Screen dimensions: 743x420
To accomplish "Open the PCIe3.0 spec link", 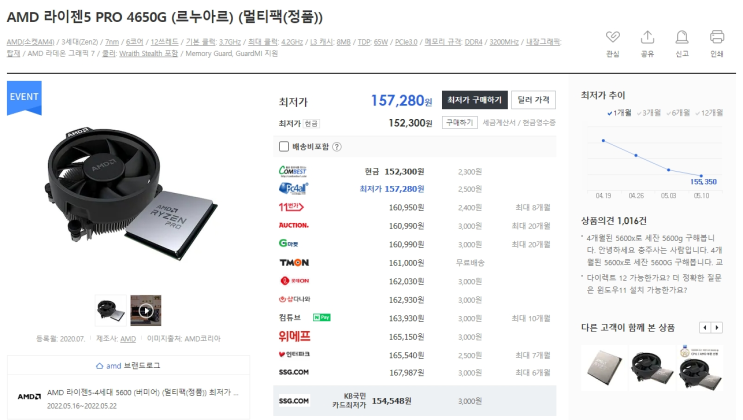I will click(x=406, y=42).
